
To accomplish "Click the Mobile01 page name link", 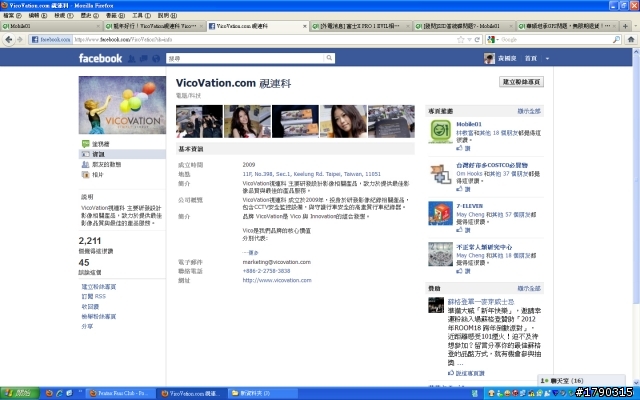I will pyautogui.click(x=469, y=124).
